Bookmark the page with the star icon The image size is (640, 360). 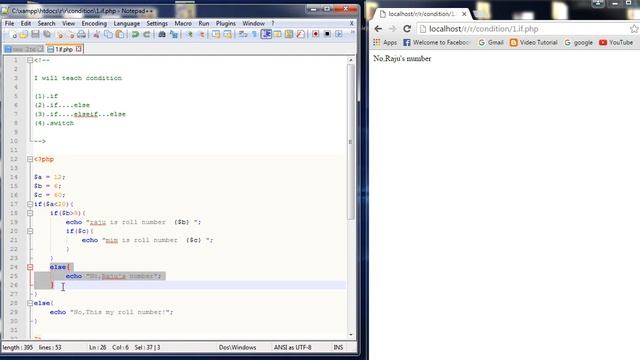(x=634, y=29)
